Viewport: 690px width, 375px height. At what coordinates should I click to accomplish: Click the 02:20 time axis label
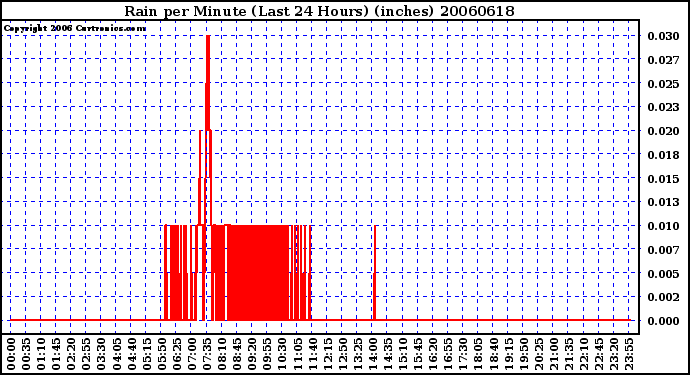pyautogui.click(x=71, y=354)
